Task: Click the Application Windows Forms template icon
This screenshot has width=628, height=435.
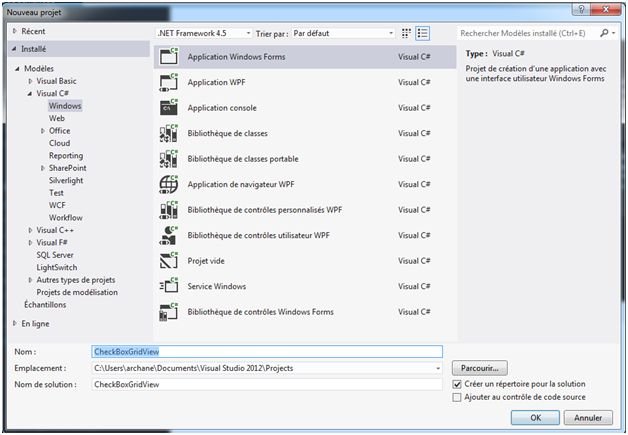Action: click(x=169, y=56)
